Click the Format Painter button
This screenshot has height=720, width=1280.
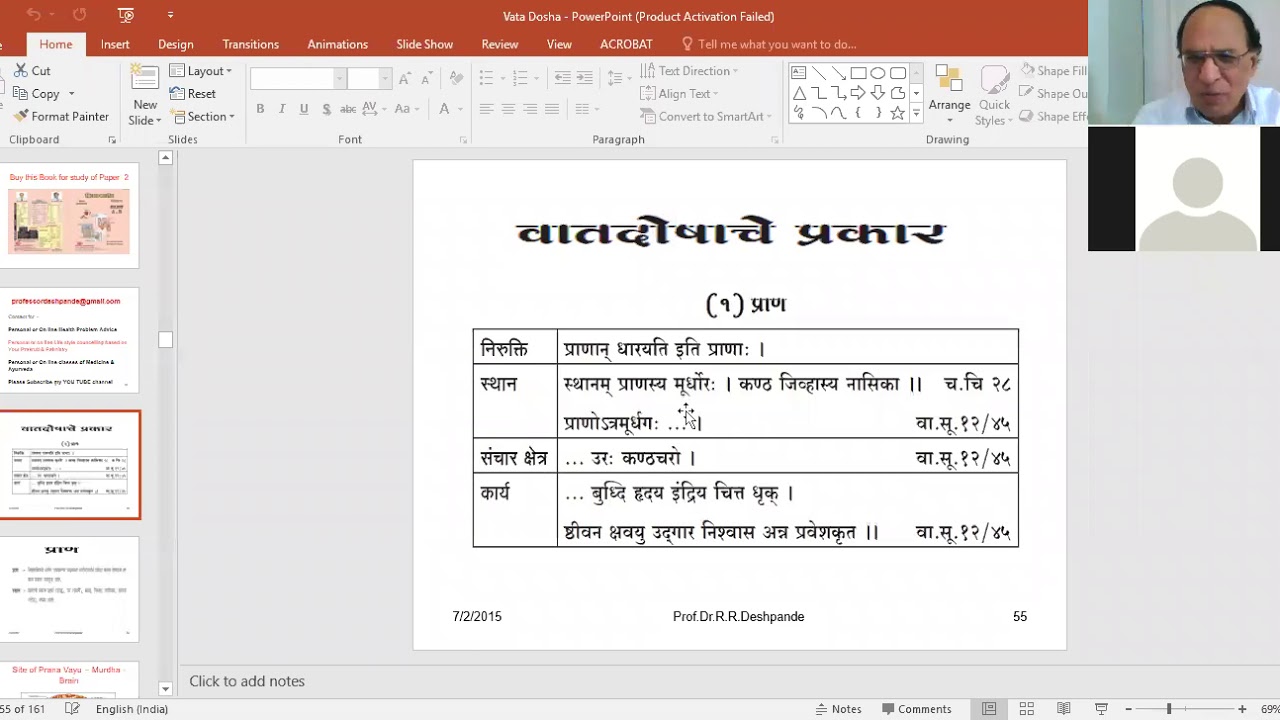pyautogui.click(x=61, y=116)
